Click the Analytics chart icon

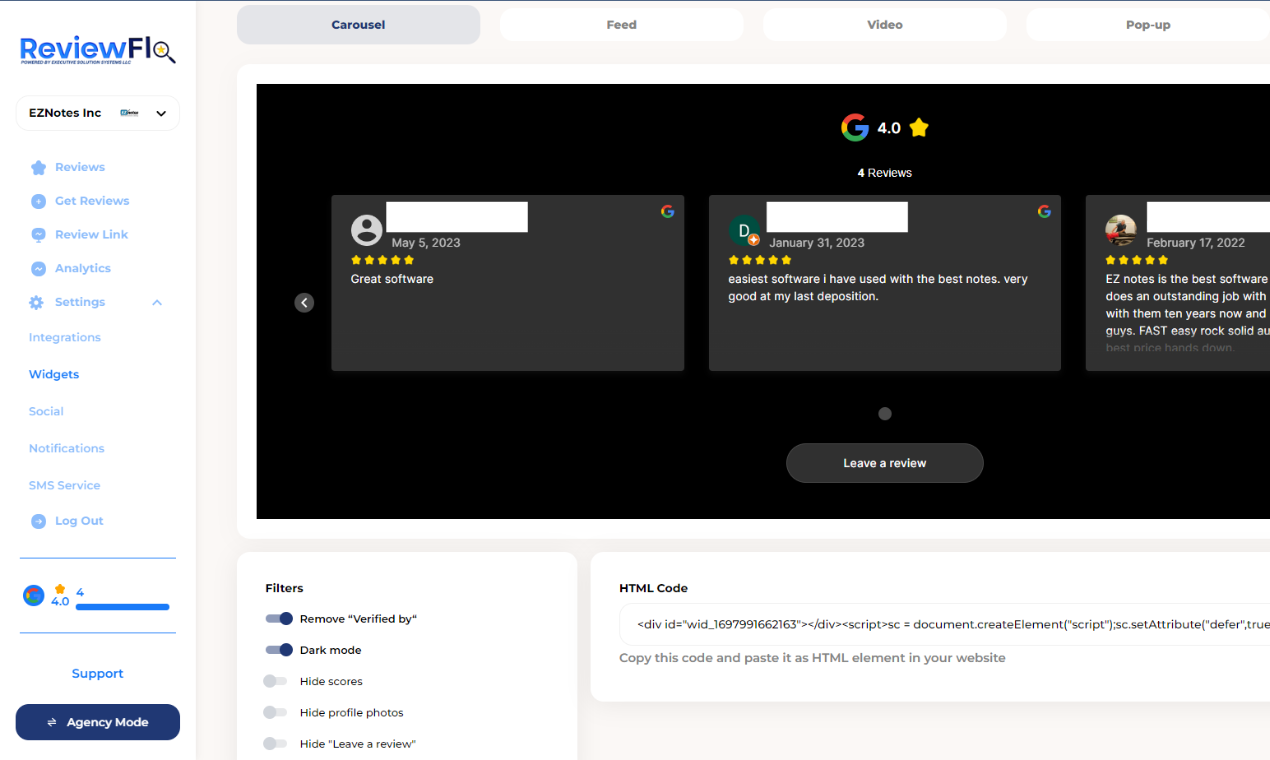tap(38, 269)
